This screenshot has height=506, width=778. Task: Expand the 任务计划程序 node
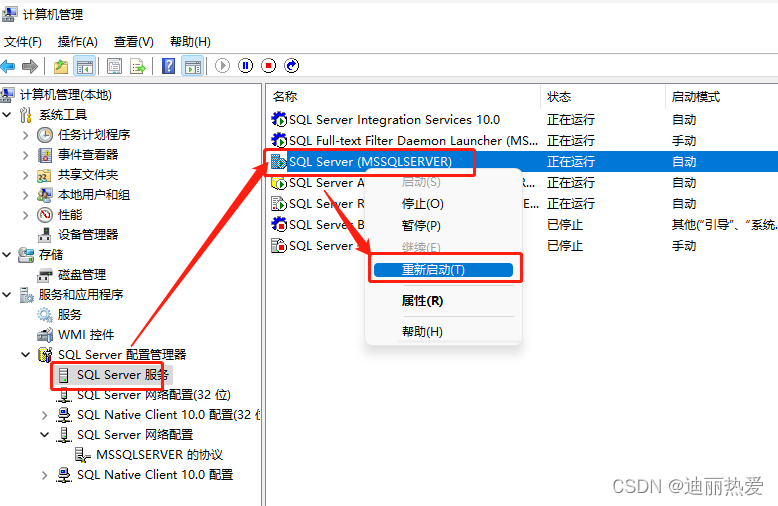tap(26, 135)
